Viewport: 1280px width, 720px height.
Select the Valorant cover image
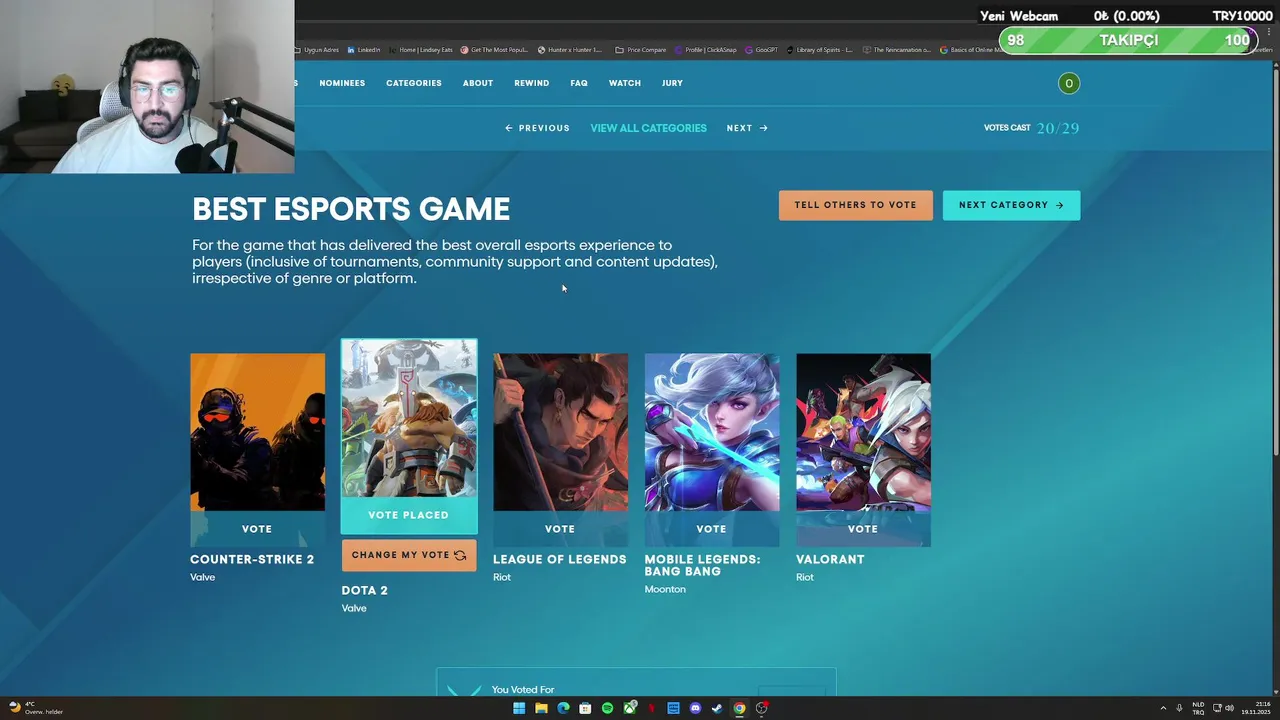863,432
